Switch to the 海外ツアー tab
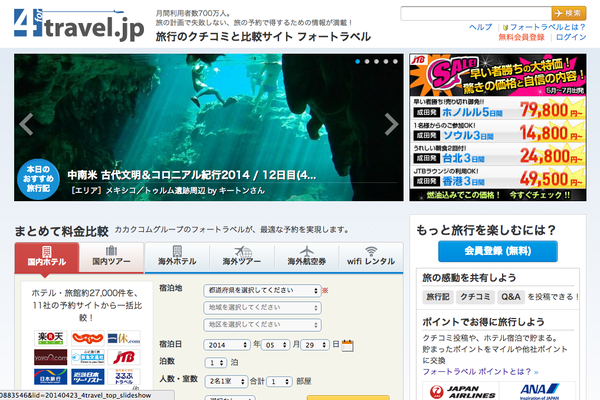600x400 pixels. tap(242, 257)
